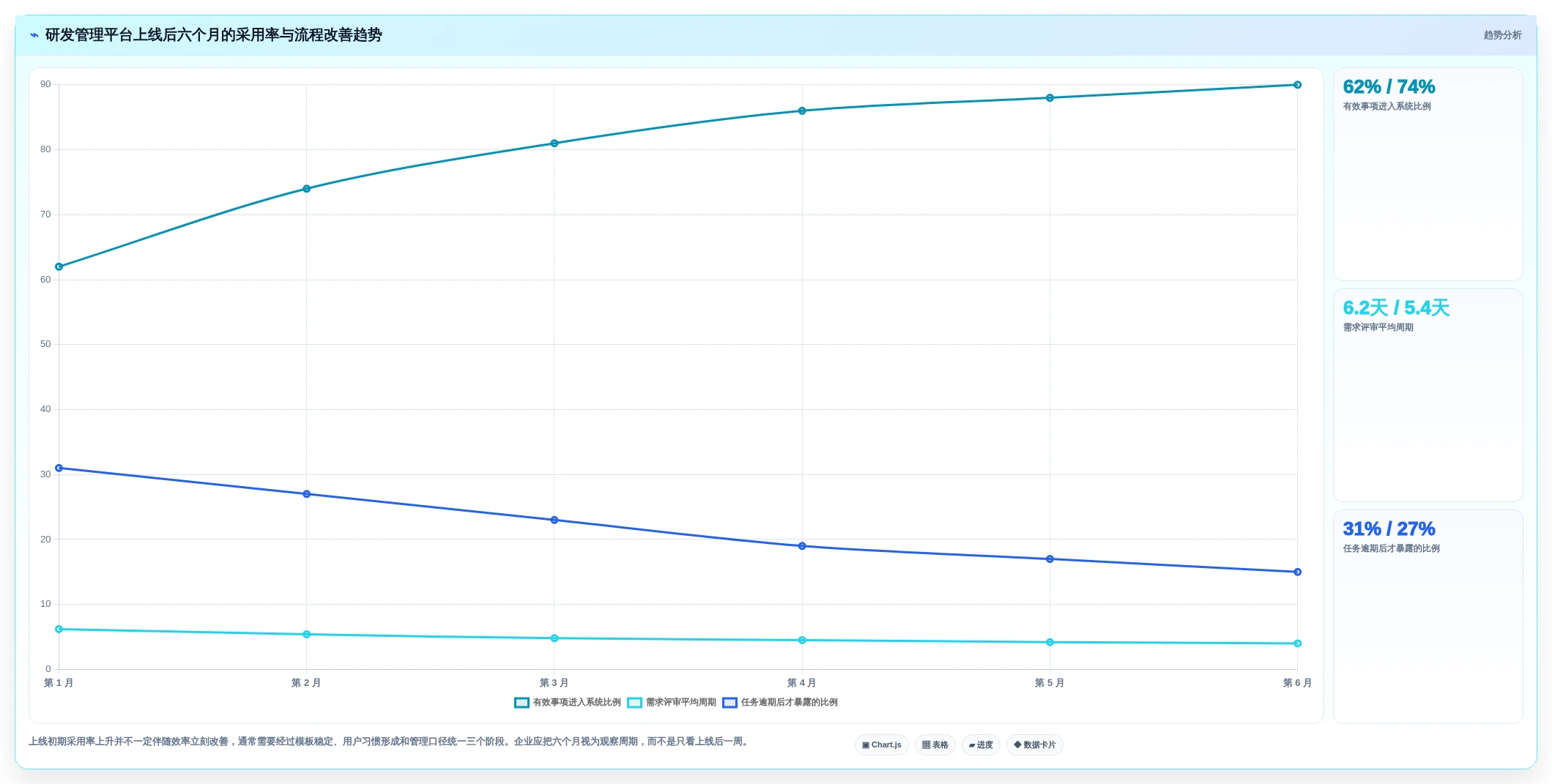Click 第 6 月 point on 需求评审 line
This screenshot has height=784, width=1552.
(x=1297, y=644)
